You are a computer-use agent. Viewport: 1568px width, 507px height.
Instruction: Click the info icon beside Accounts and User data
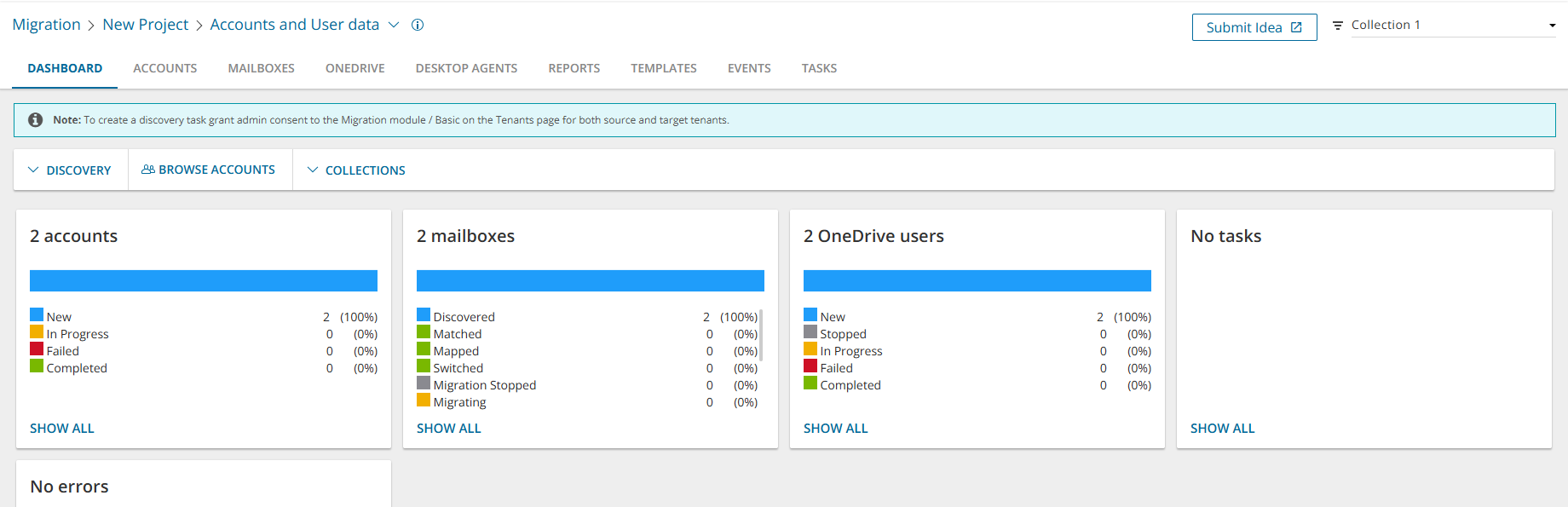(418, 25)
